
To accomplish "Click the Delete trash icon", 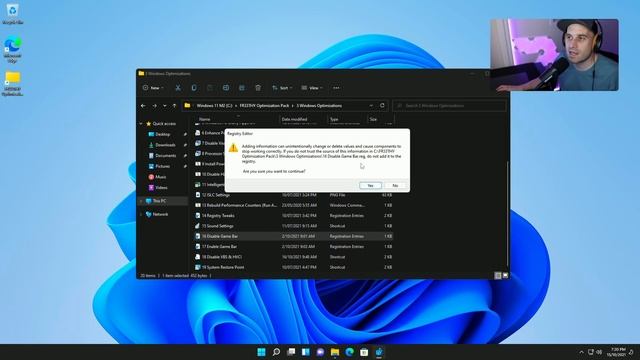I will pyautogui.click(x=258, y=88).
